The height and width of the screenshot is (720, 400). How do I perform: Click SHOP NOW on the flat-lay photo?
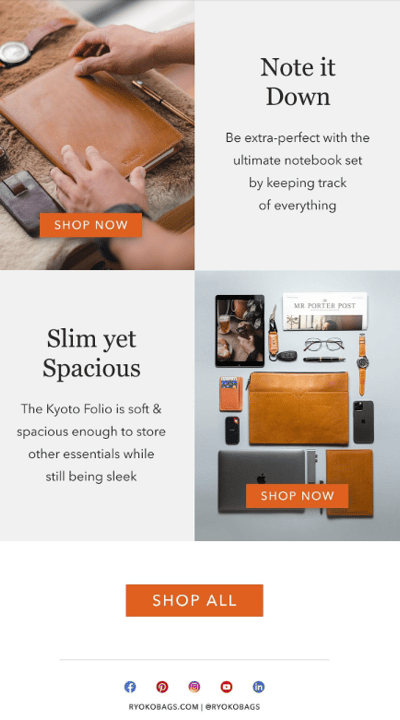pos(297,496)
